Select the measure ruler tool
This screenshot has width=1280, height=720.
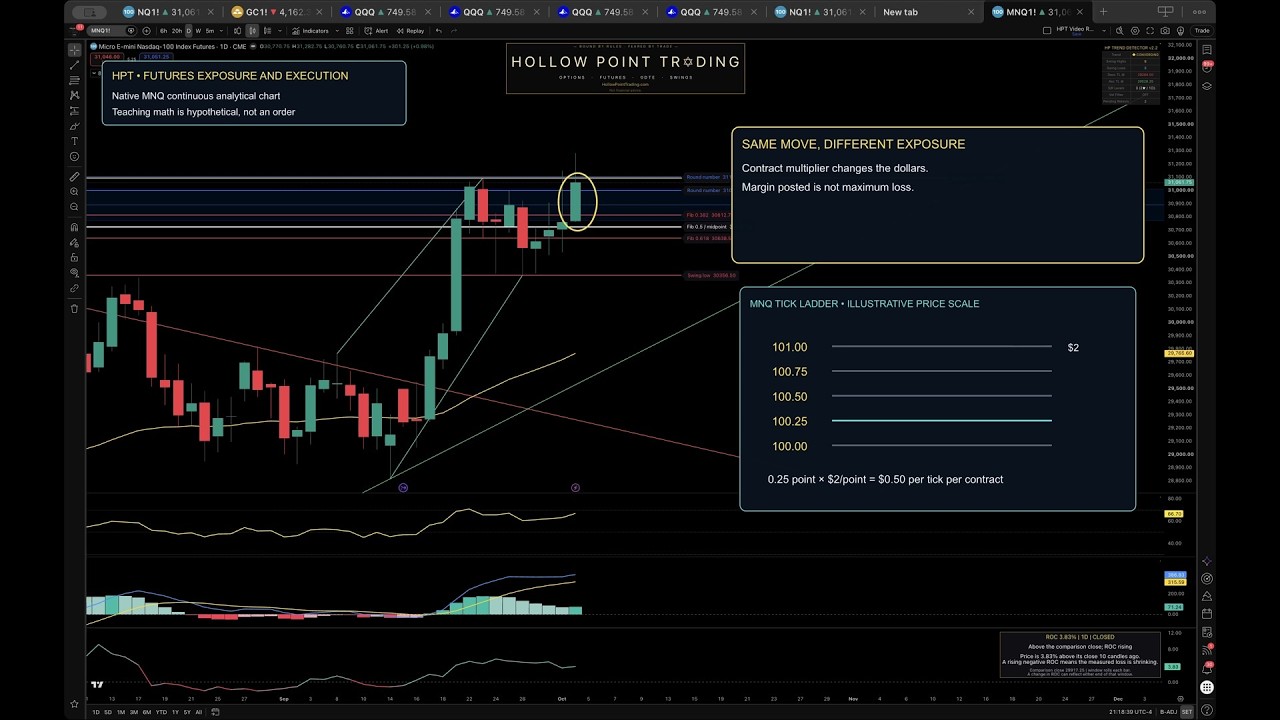tap(74, 176)
